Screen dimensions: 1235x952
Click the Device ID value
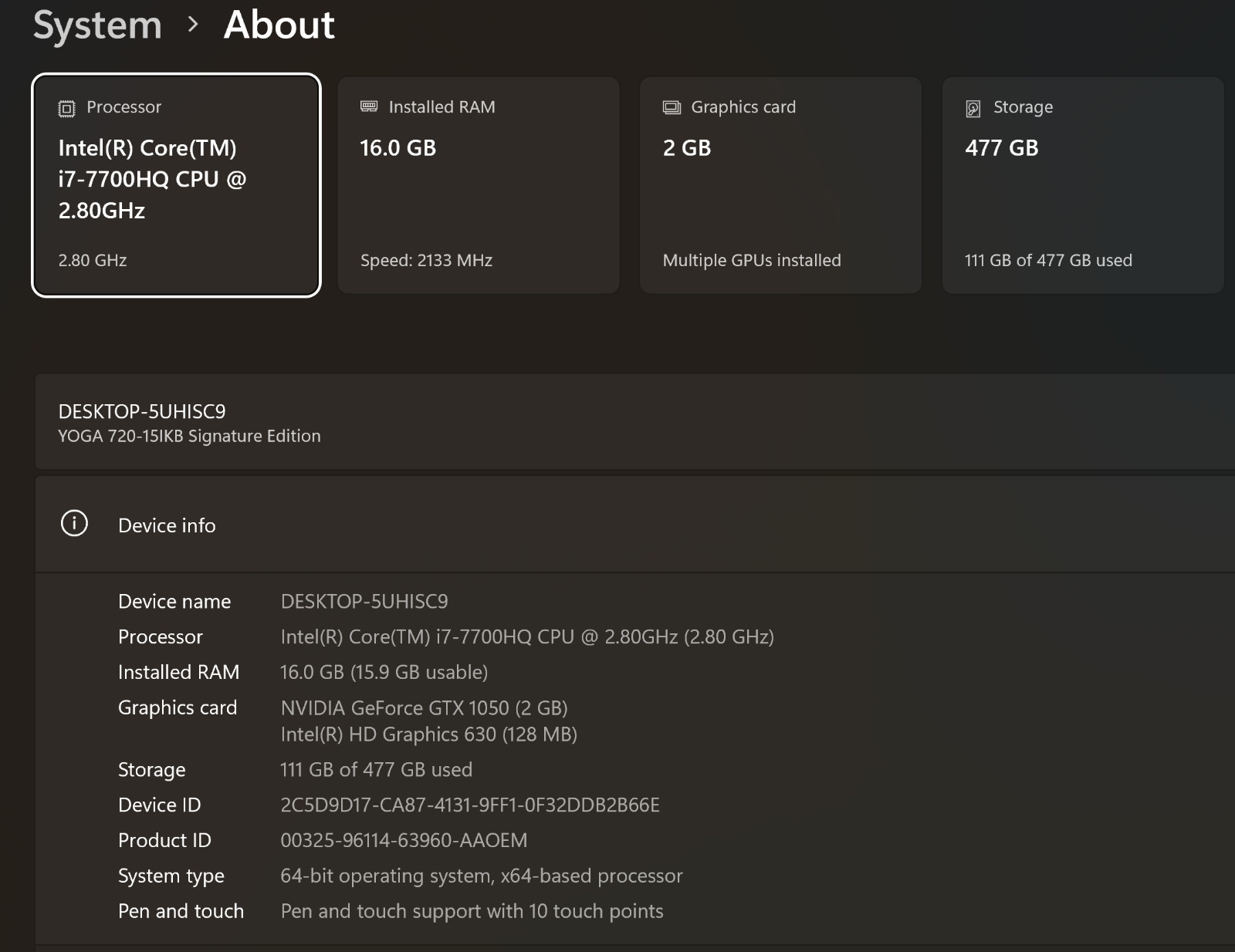(470, 805)
